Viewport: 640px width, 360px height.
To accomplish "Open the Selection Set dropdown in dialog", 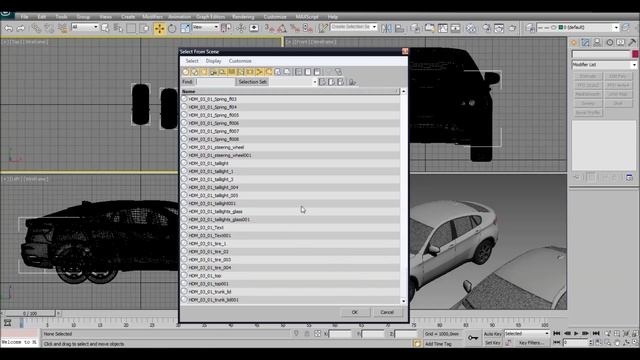I will tap(293, 82).
